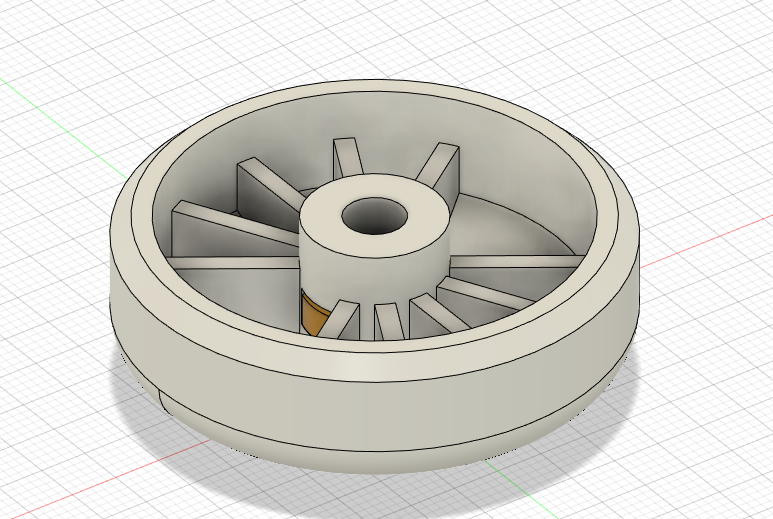Click the vertical seam line on wheel's lower left
The width and height of the screenshot is (773, 519).
click(x=162, y=401)
